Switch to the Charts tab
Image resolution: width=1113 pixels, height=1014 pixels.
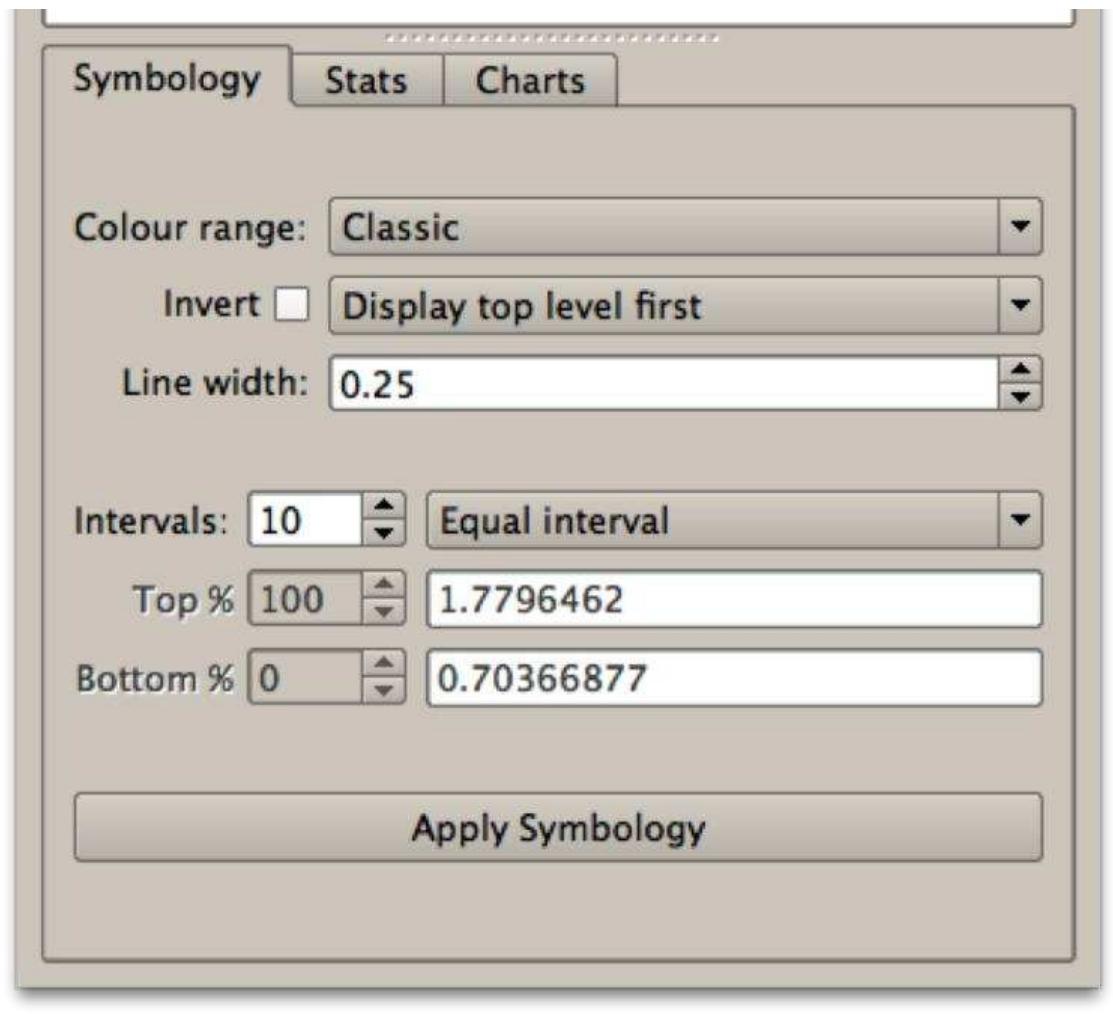530,80
